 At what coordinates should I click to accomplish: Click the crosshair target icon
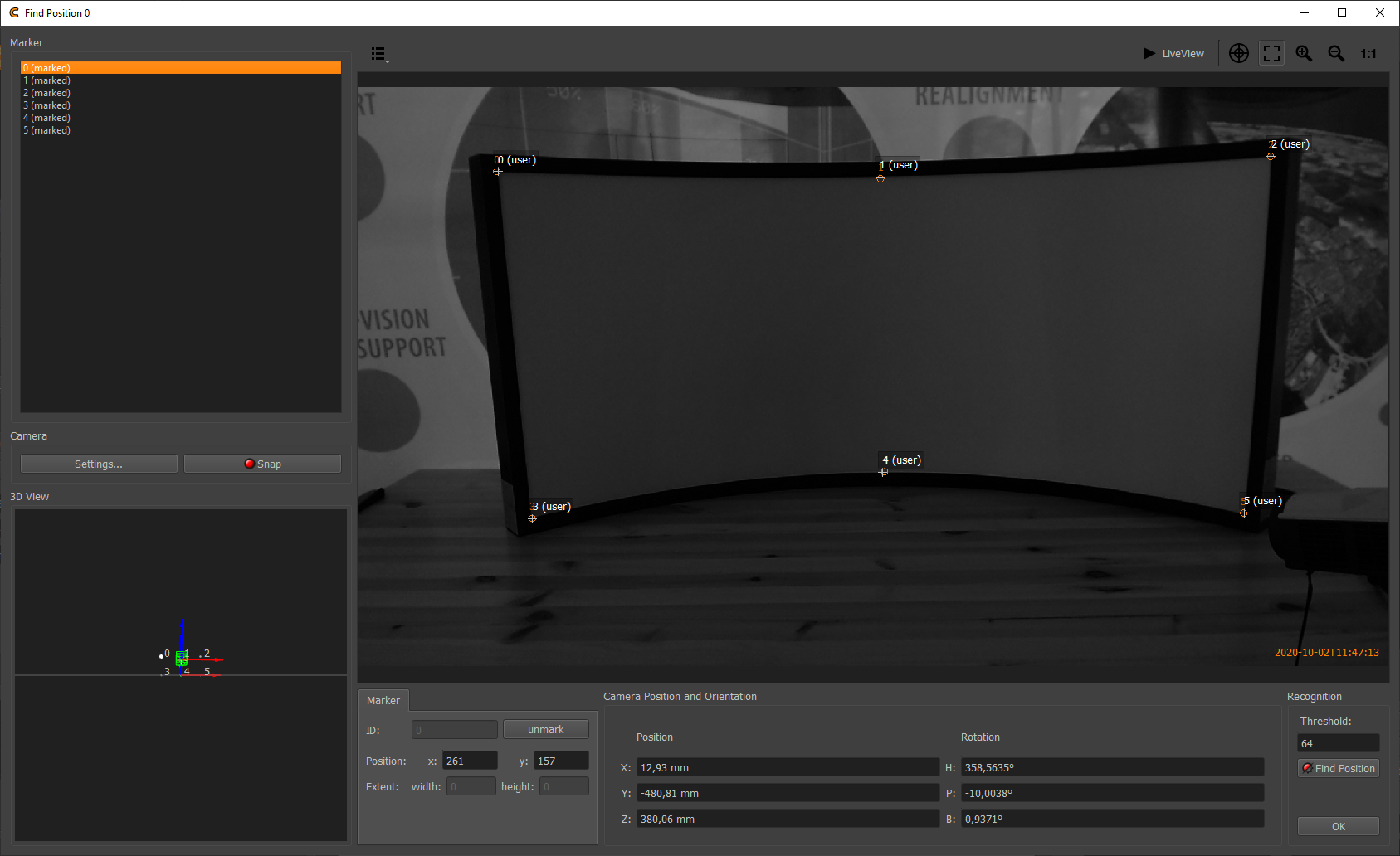[1238, 54]
